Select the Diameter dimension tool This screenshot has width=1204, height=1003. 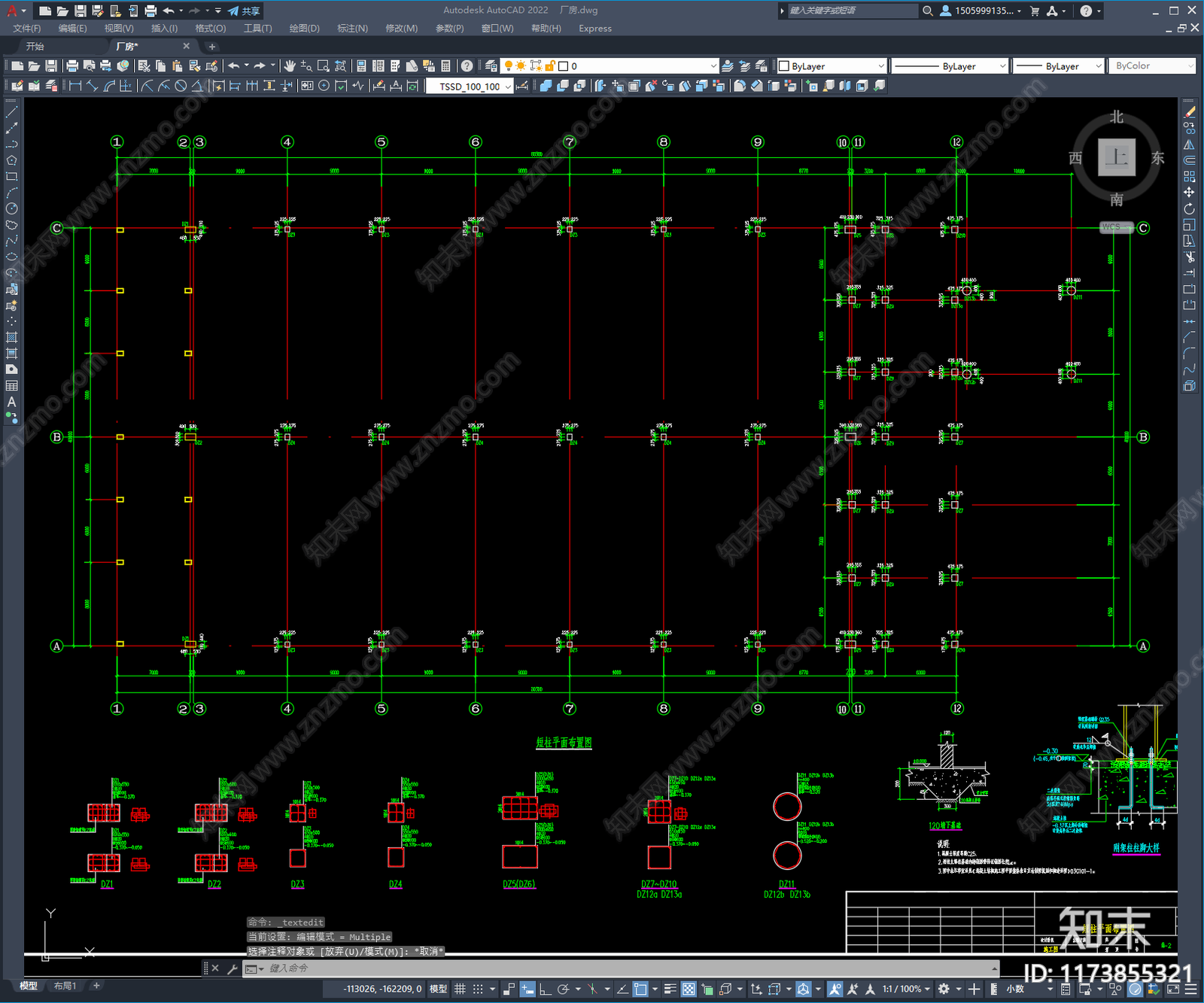click(181, 86)
